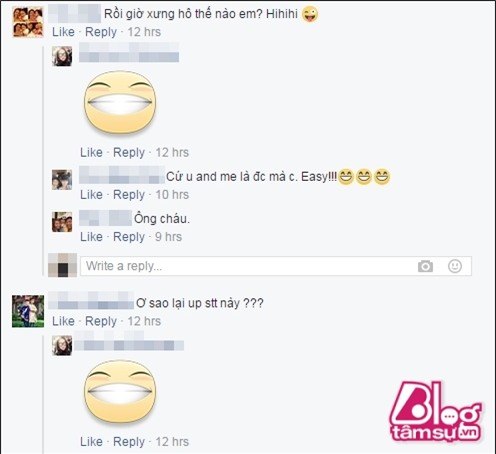Screen dimensions: 496x454
Task: Reply to the 'Rồi giờ xưng hô thế nào em' comment
Action: pyautogui.click(x=101, y=32)
